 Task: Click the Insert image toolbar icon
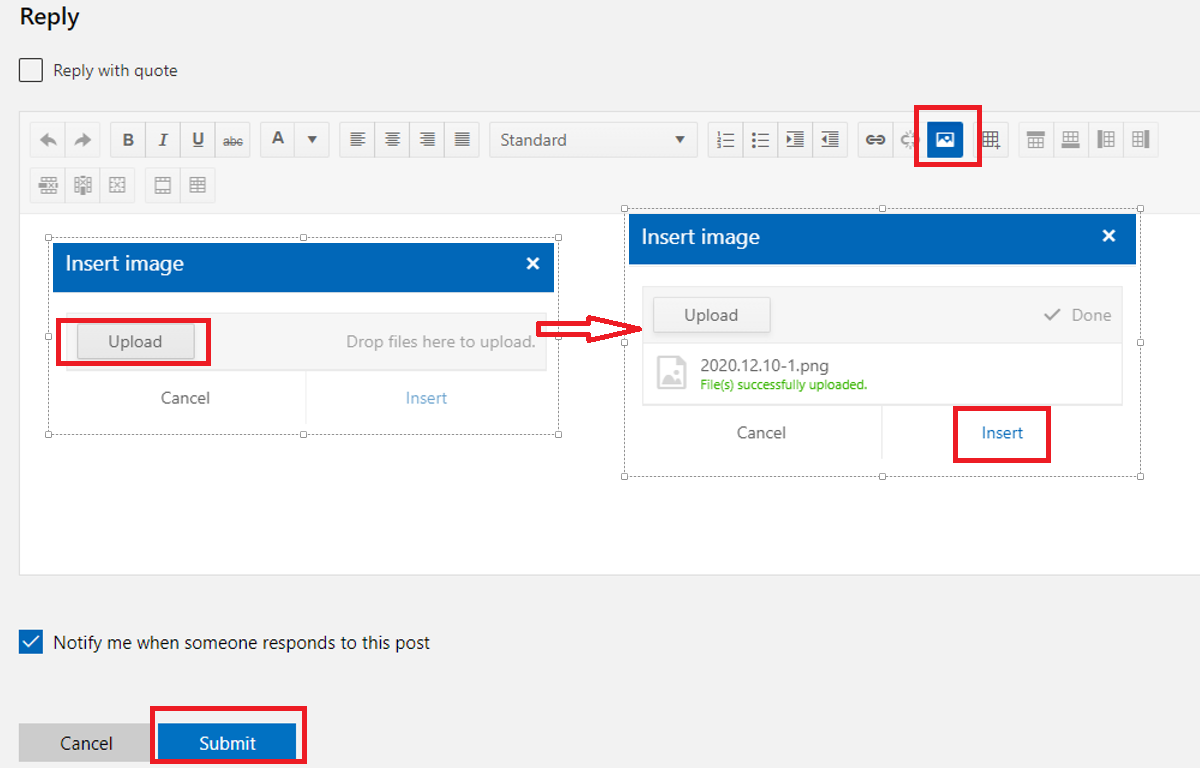pyautogui.click(x=945, y=140)
